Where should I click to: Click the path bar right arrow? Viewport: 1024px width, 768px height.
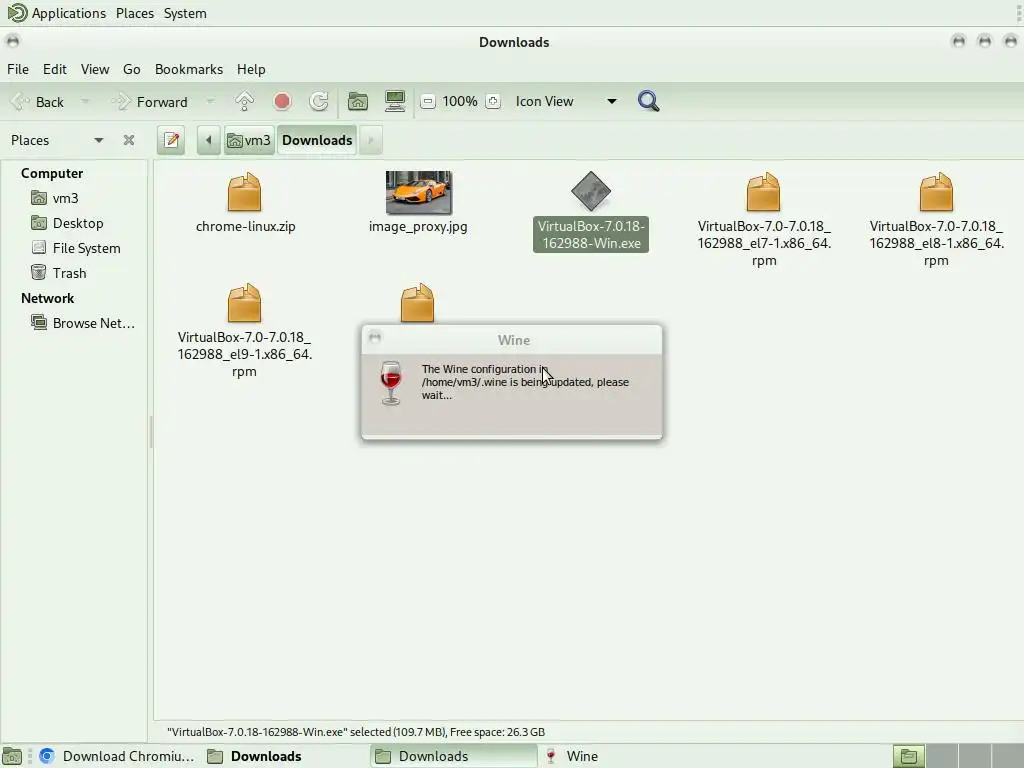(370, 140)
